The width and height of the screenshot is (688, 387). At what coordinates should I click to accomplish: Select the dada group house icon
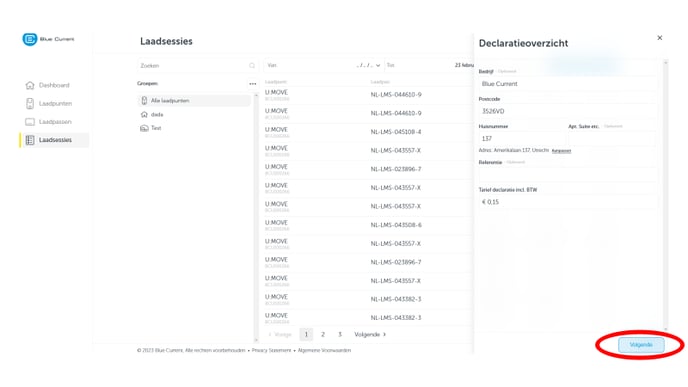[x=144, y=115]
